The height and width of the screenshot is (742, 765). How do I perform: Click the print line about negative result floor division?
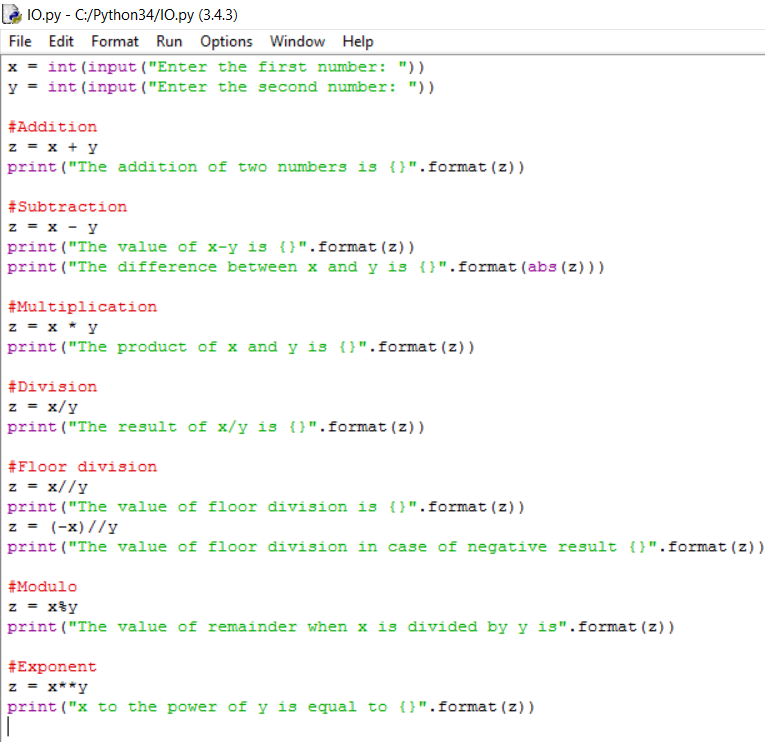(385, 547)
